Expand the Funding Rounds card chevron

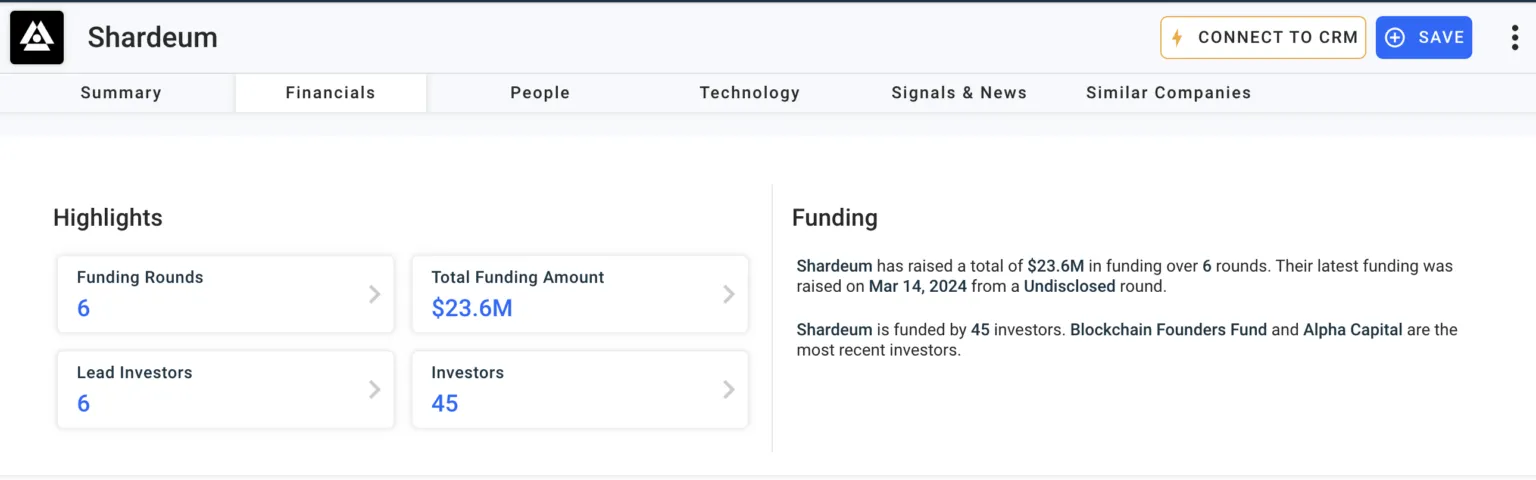point(374,294)
